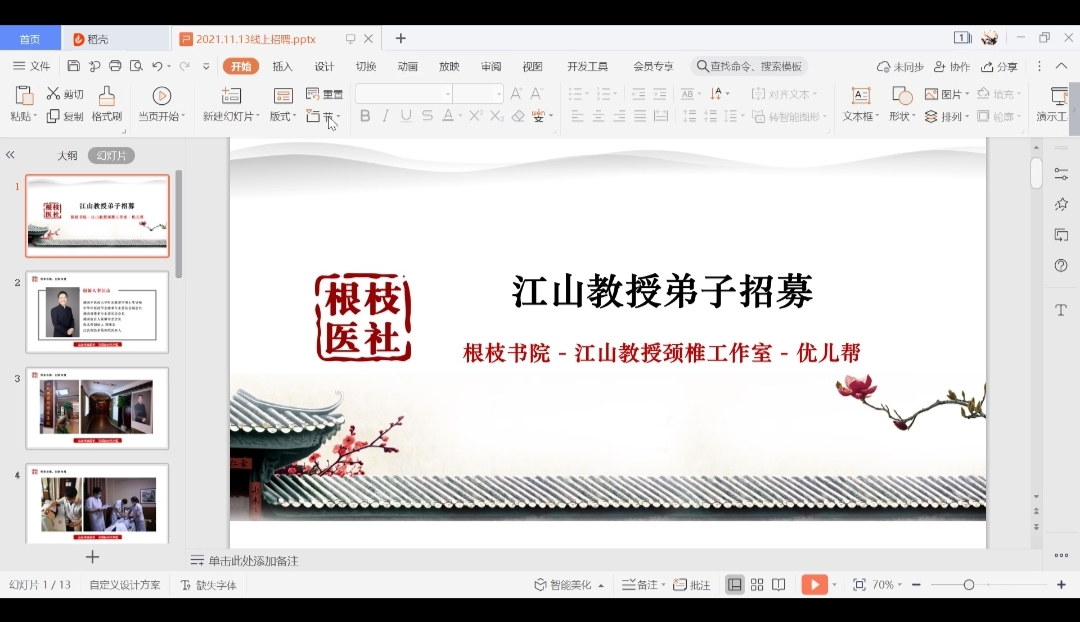Click the New Slide (新建幻灯片) icon
Viewport: 1080px width, 622px height.
(231, 96)
